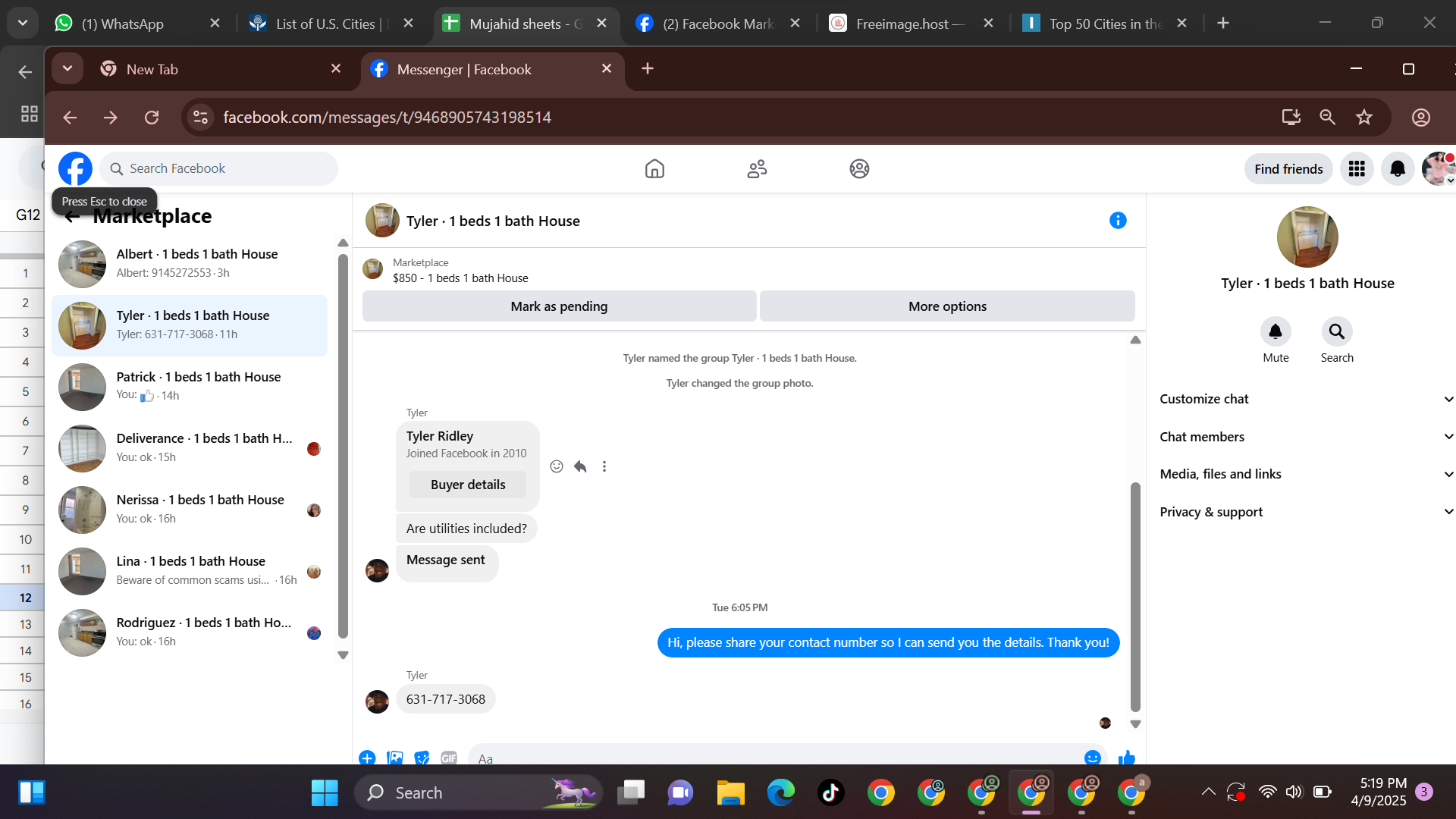This screenshot has height=819, width=1456.
Task: Click Mark as pending button
Action: coord(559,306)
